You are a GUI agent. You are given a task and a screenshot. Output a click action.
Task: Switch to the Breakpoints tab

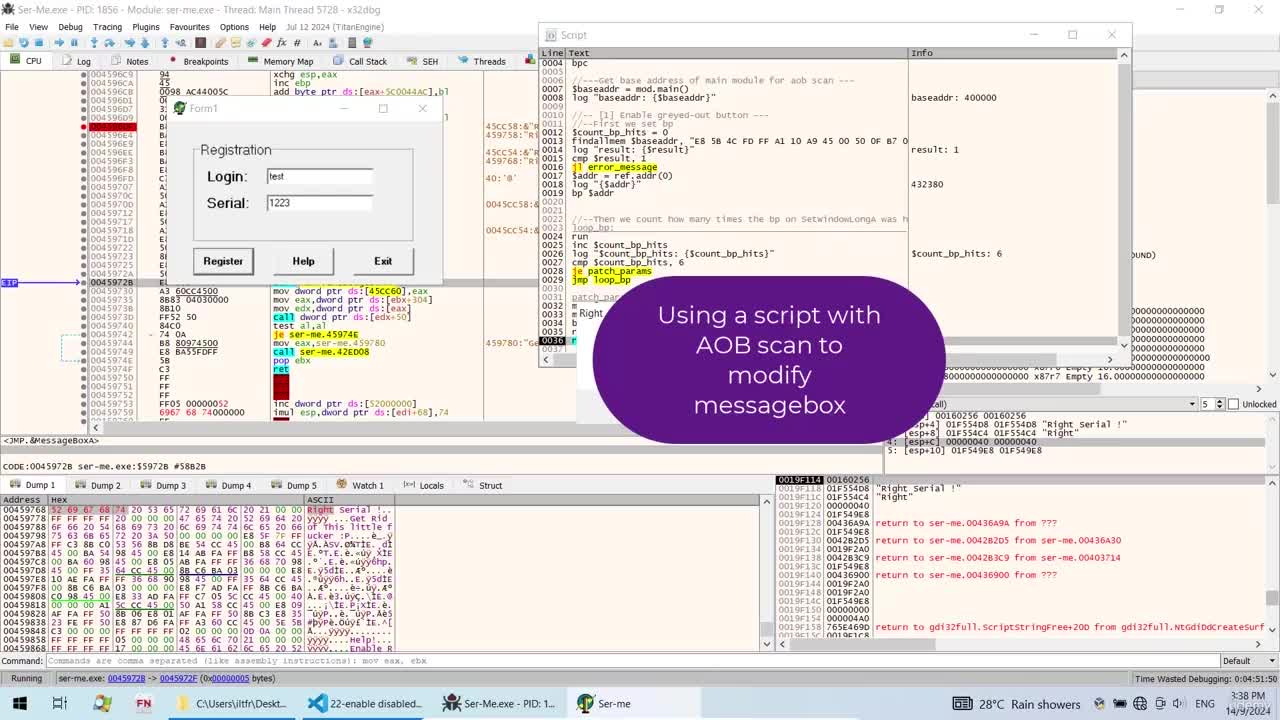(x=199, y=61)
